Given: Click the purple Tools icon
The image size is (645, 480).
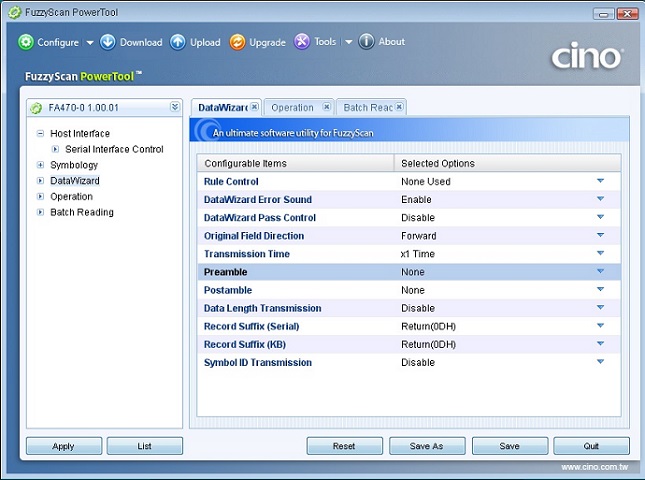Looking at the screenshot, I should (302, 42).
